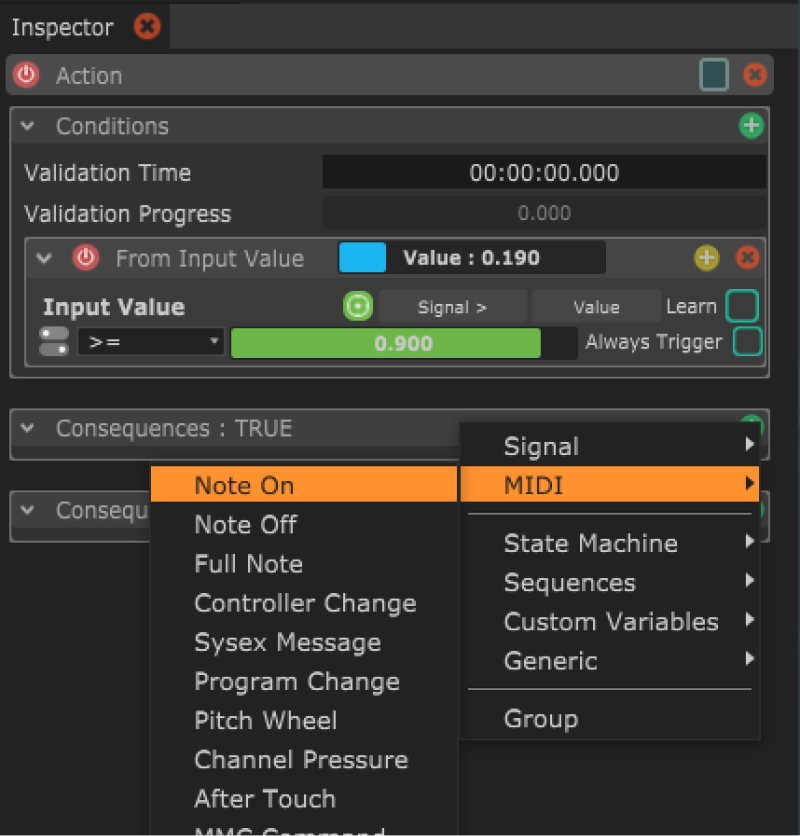Viewport: 800px width, 836px height.
Task: Toggle the Action power button
Action: (26, 75)
